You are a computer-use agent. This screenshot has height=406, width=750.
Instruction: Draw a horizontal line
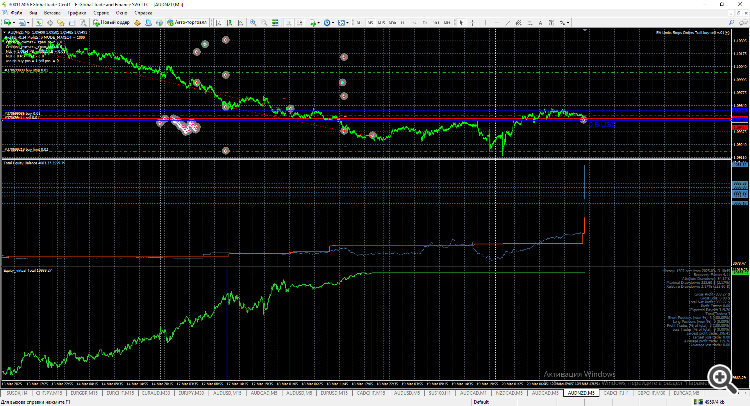(496, 22)
